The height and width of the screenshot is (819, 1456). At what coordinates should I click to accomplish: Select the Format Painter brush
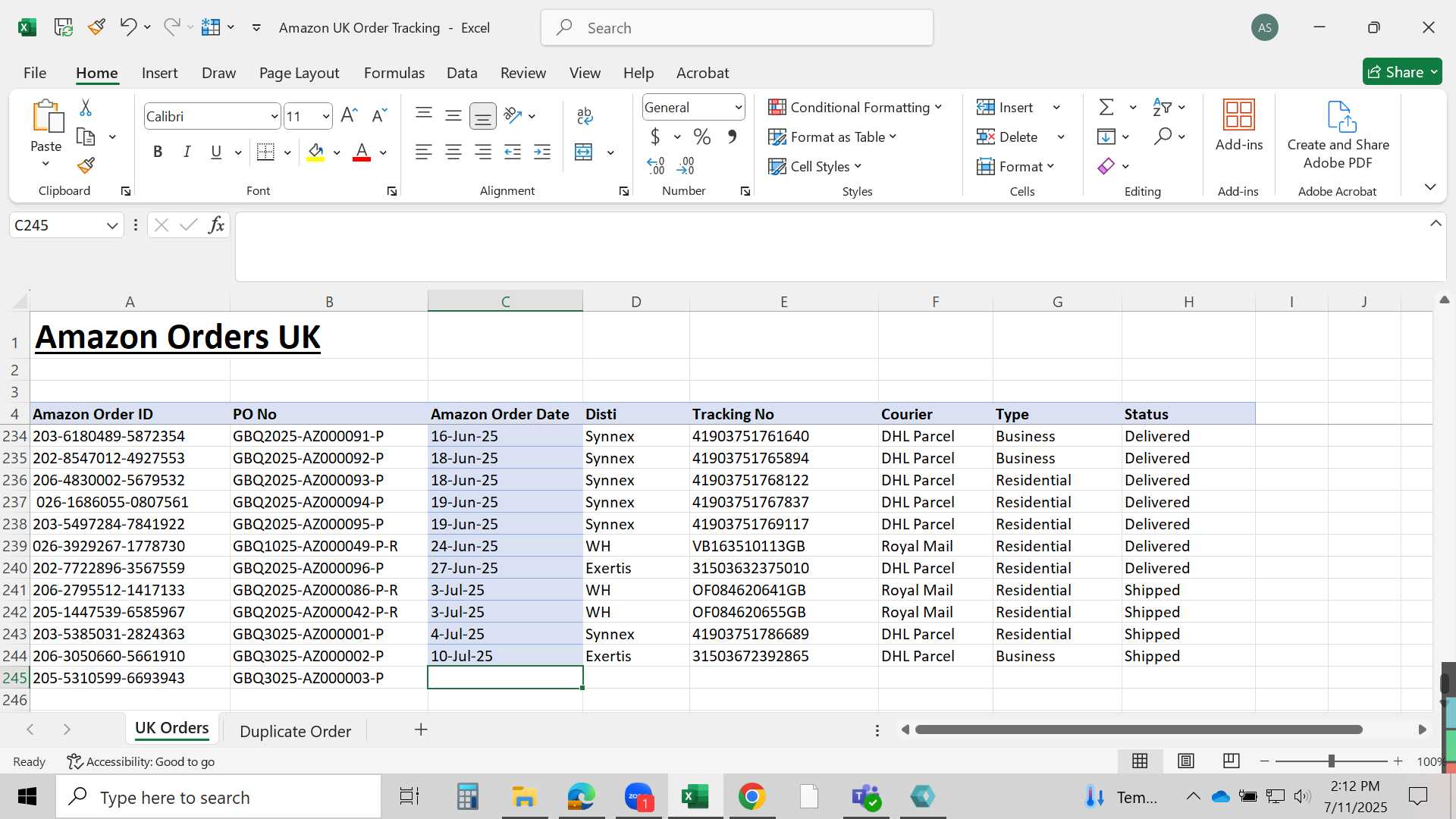click(86, 165)
